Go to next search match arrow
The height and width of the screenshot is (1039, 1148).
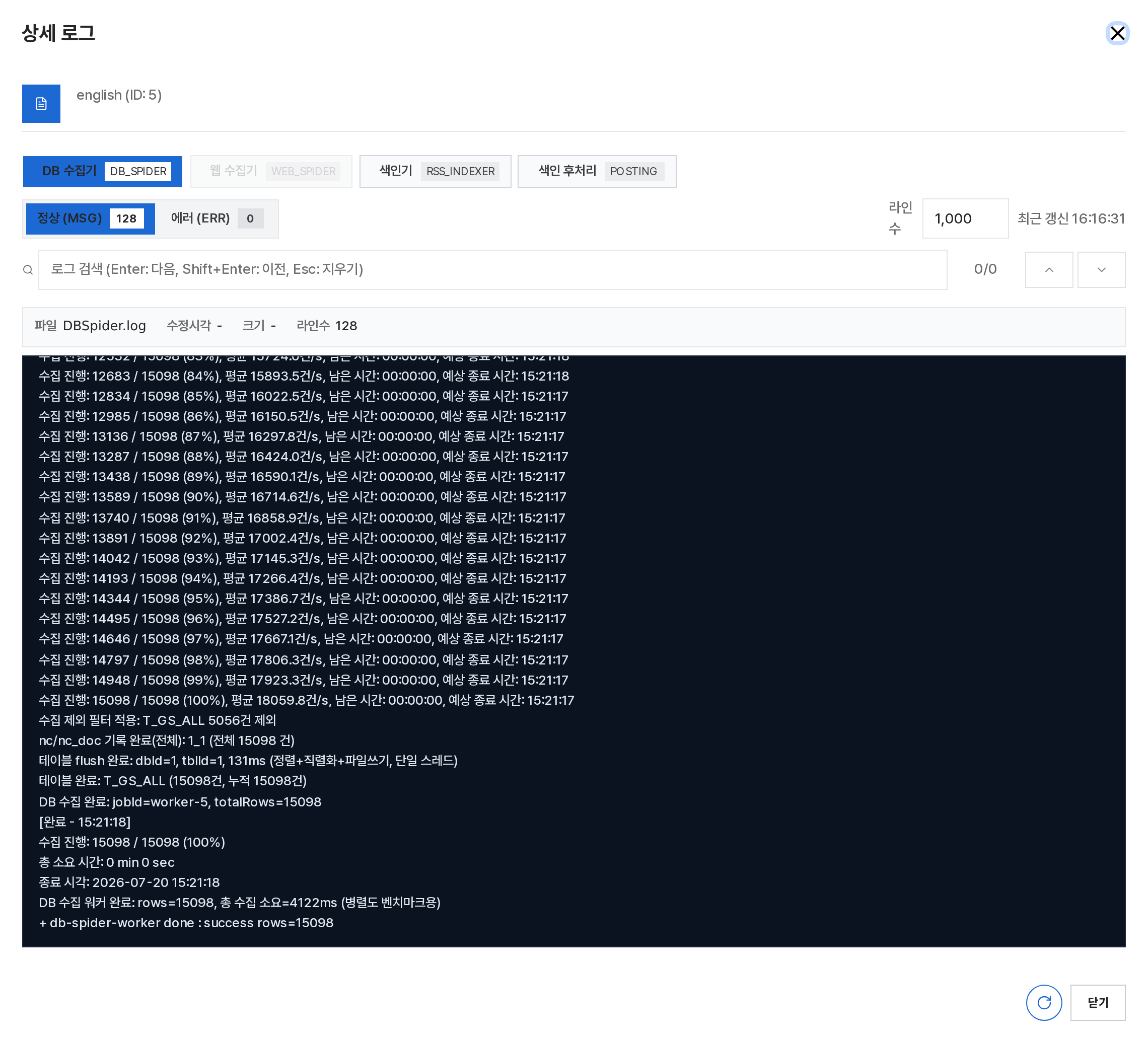[x=1101, y=270]
